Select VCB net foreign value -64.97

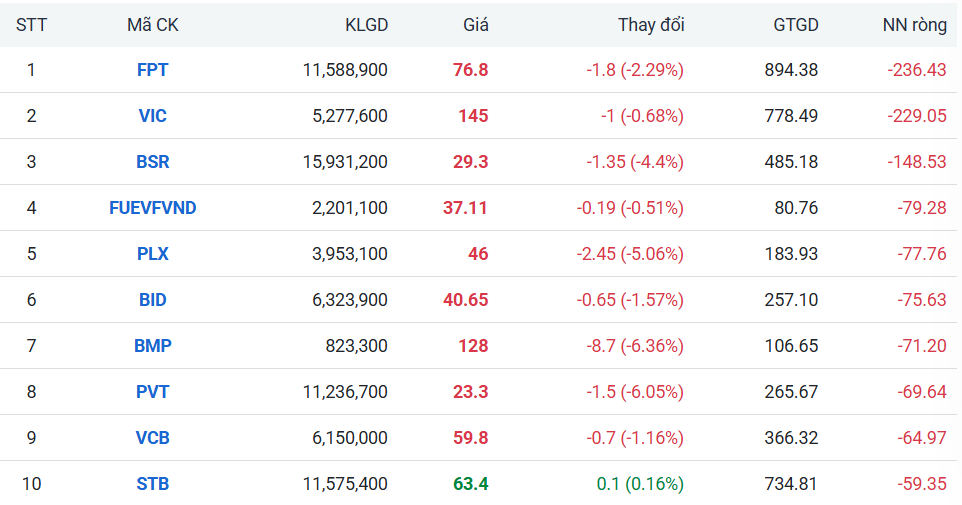pos(922,438)
